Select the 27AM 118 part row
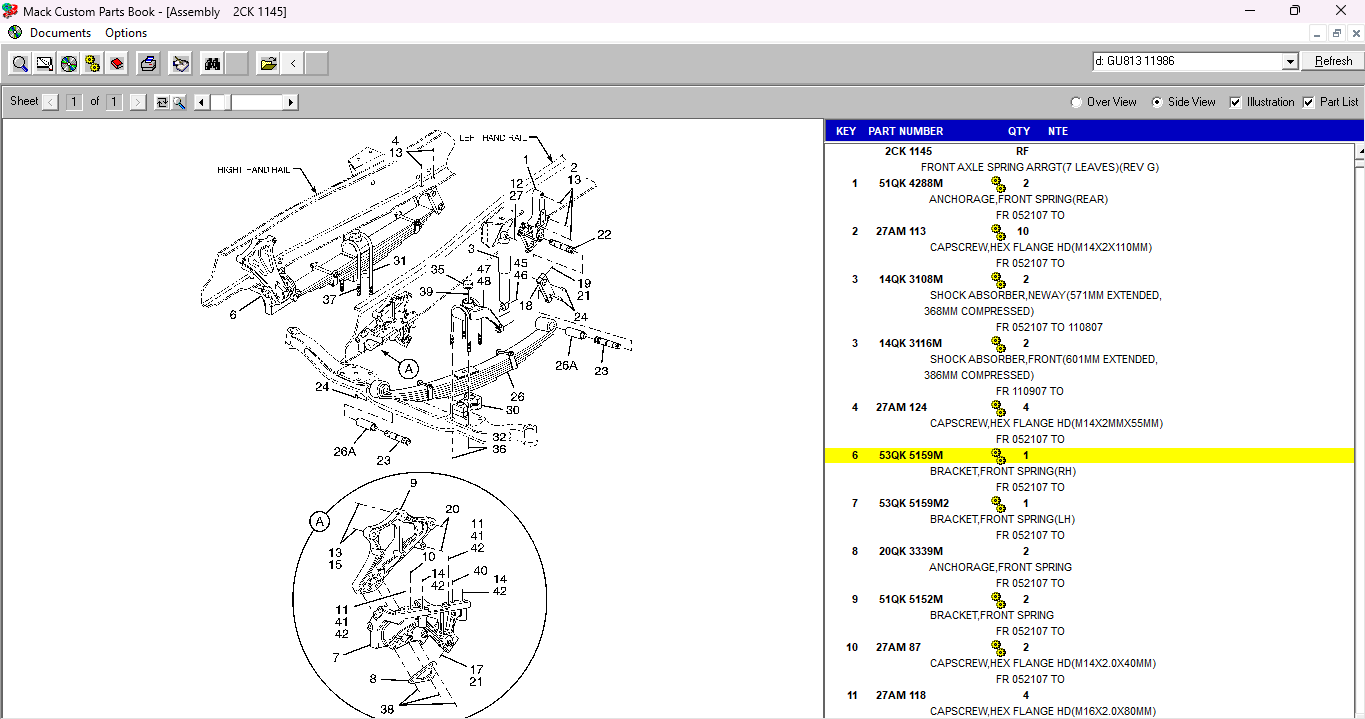This screenshot has height=719, width=1365. (x=1090, y=696)
